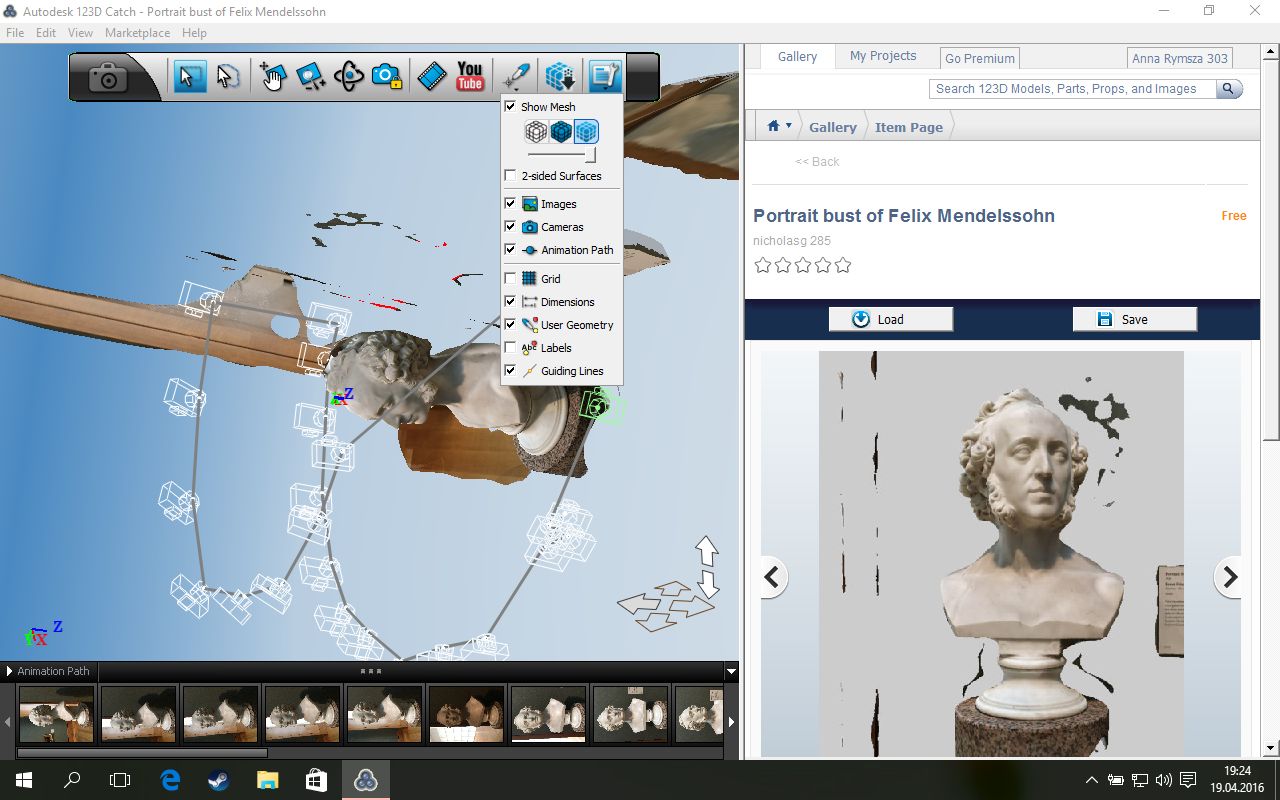Click the large camera capture icon

108,77
